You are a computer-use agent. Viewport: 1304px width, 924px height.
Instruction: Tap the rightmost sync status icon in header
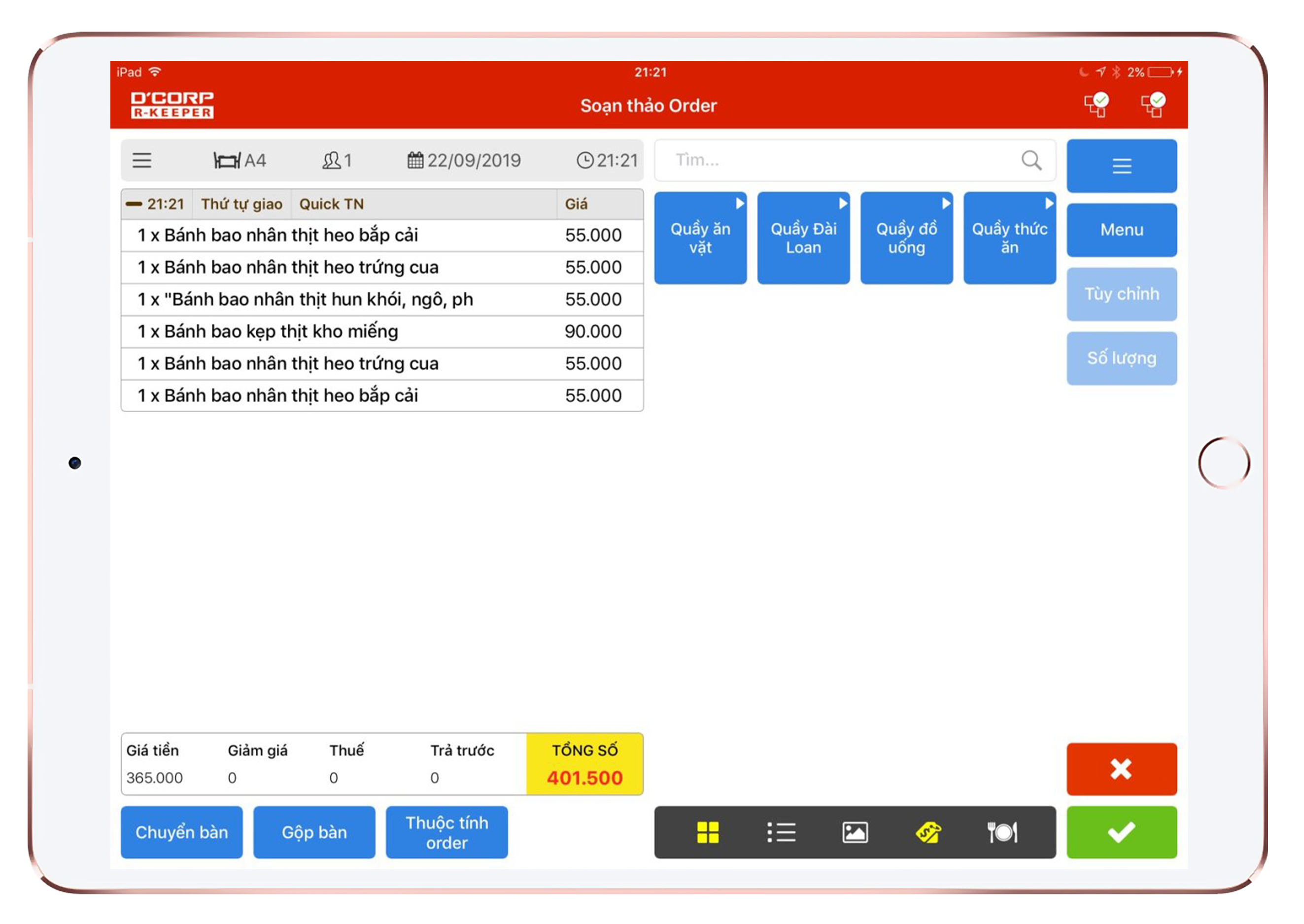click(1153, 105)
